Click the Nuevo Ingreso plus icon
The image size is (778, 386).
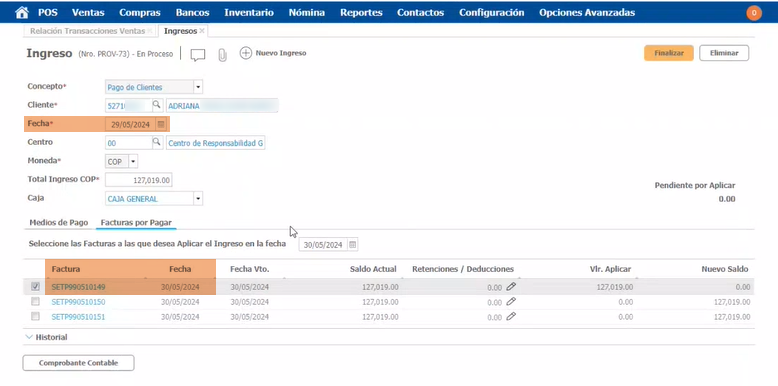point(246,53)
